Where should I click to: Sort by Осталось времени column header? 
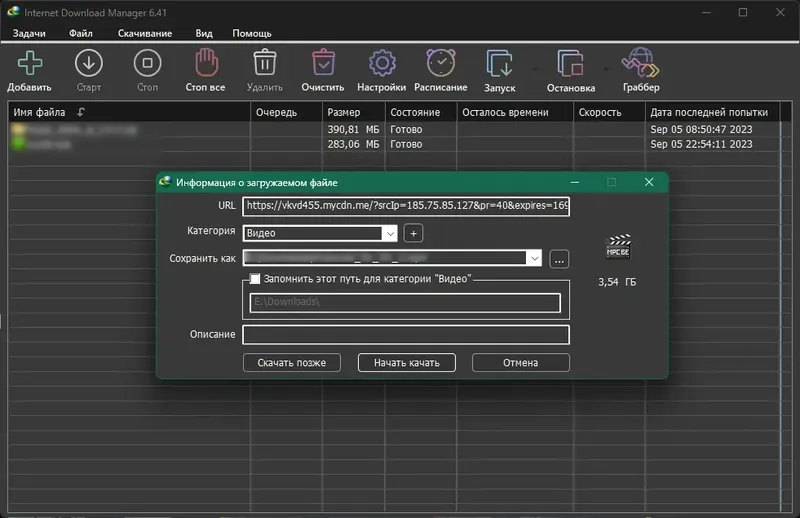[x=515, y=112]
